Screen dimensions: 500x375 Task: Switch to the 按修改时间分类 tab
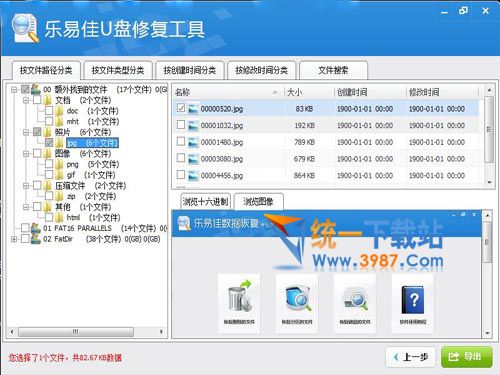(x=262, y=70)
